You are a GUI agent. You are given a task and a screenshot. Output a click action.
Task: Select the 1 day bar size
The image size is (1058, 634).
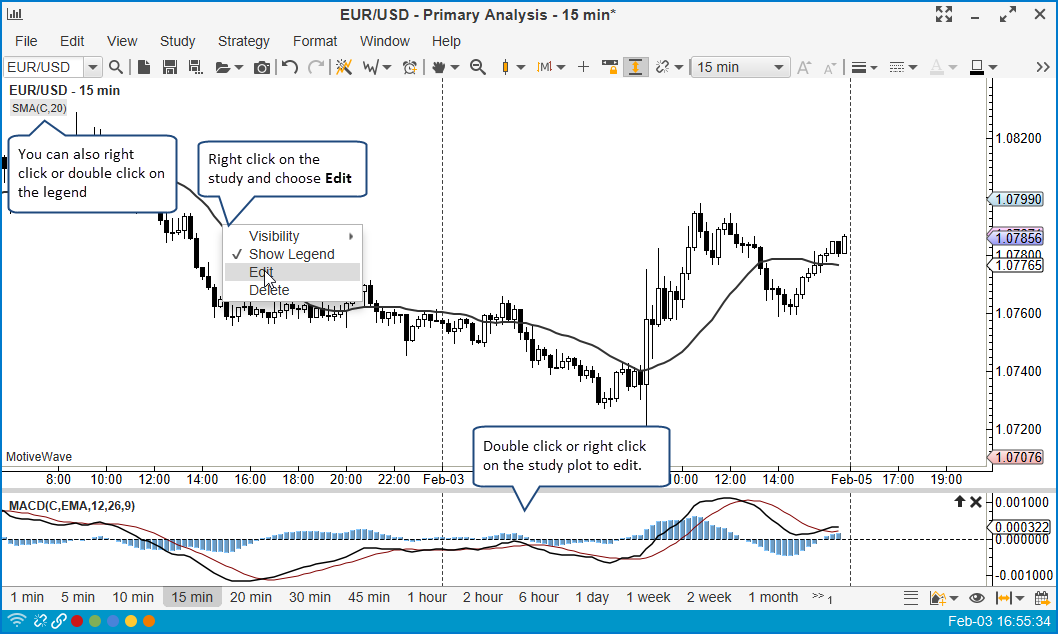[x=592, y=597]
